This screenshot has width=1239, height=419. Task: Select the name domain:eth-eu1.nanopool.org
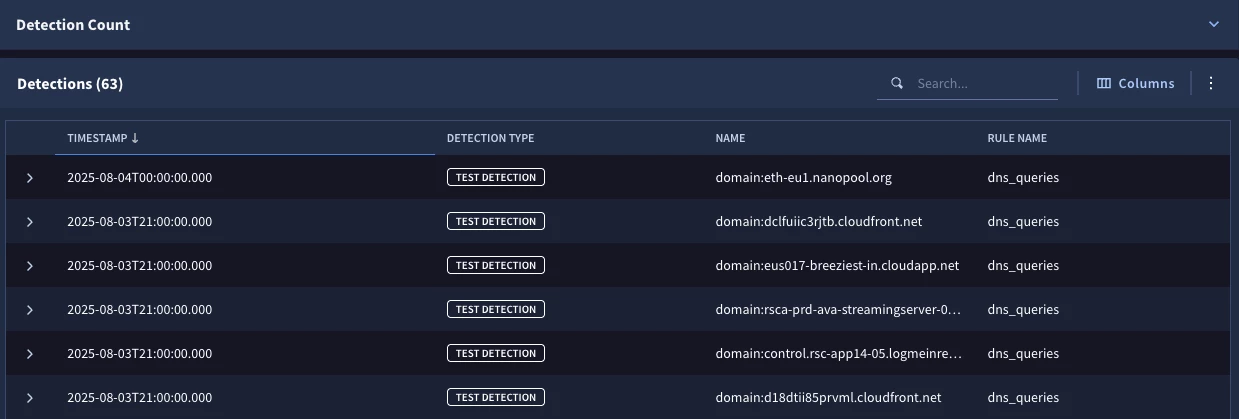pyautogui.click(x=803, y=178)
